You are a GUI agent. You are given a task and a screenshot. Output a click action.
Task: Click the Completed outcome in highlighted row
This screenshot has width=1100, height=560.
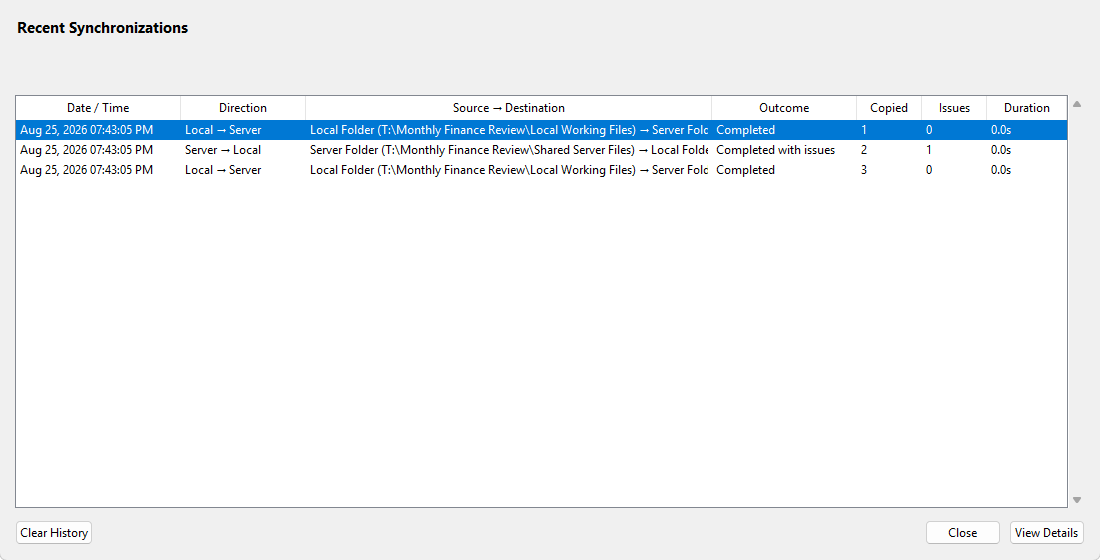coord(745,130)
